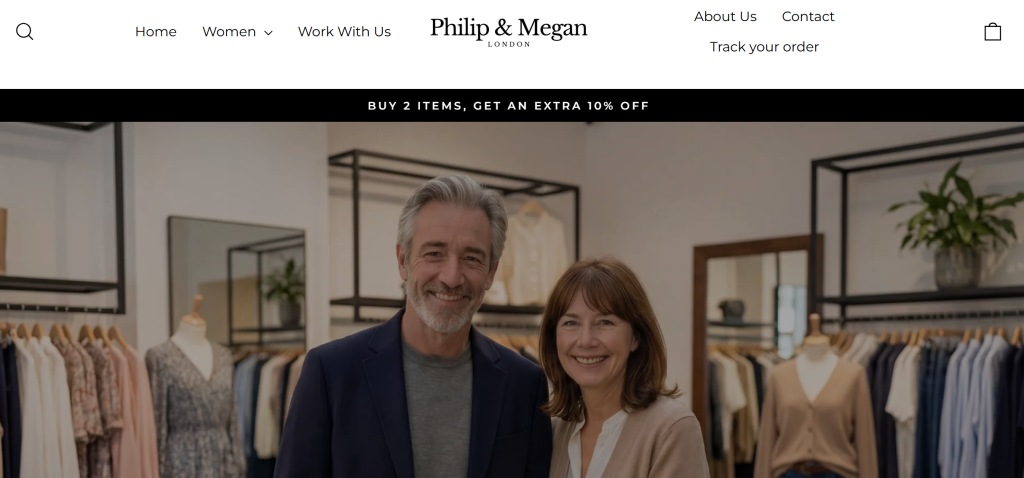Screen dimensions: 1024x478
Task: Click the LONDON text beneath the logo
Action: coord(509,44)
